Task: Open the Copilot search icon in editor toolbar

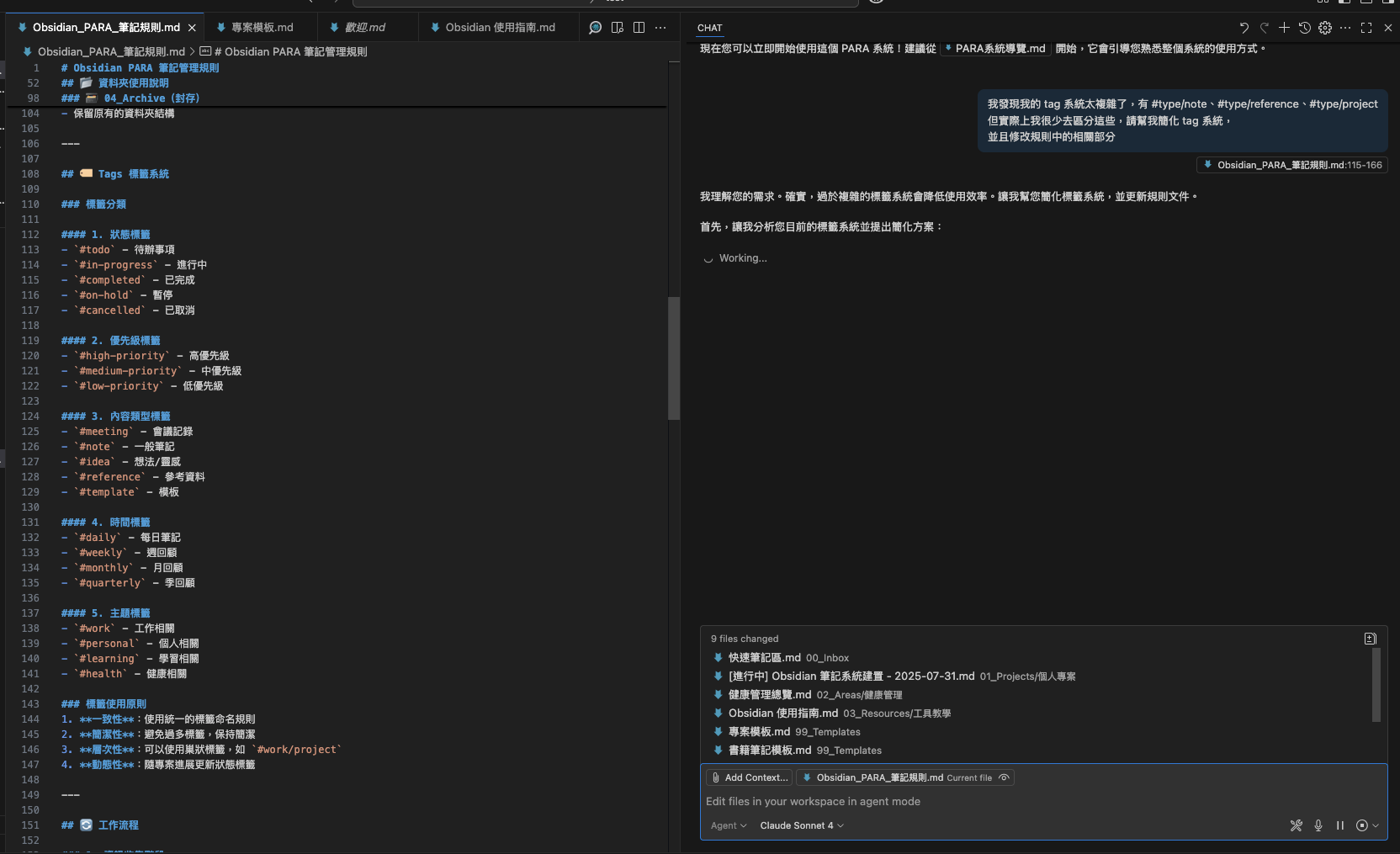Action: click(x=595, y=28)
